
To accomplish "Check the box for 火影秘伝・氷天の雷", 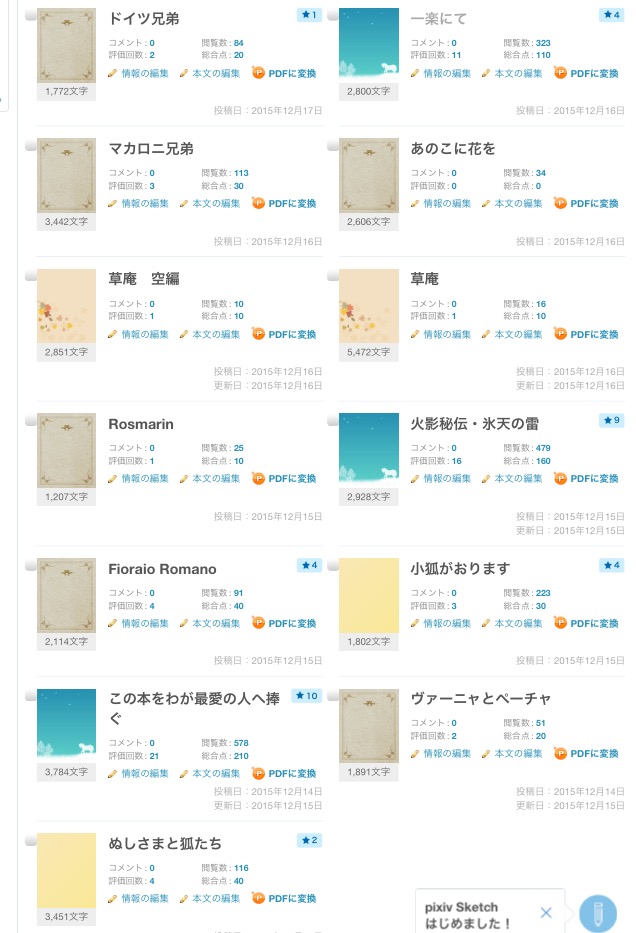I will [x=333, y=421].
